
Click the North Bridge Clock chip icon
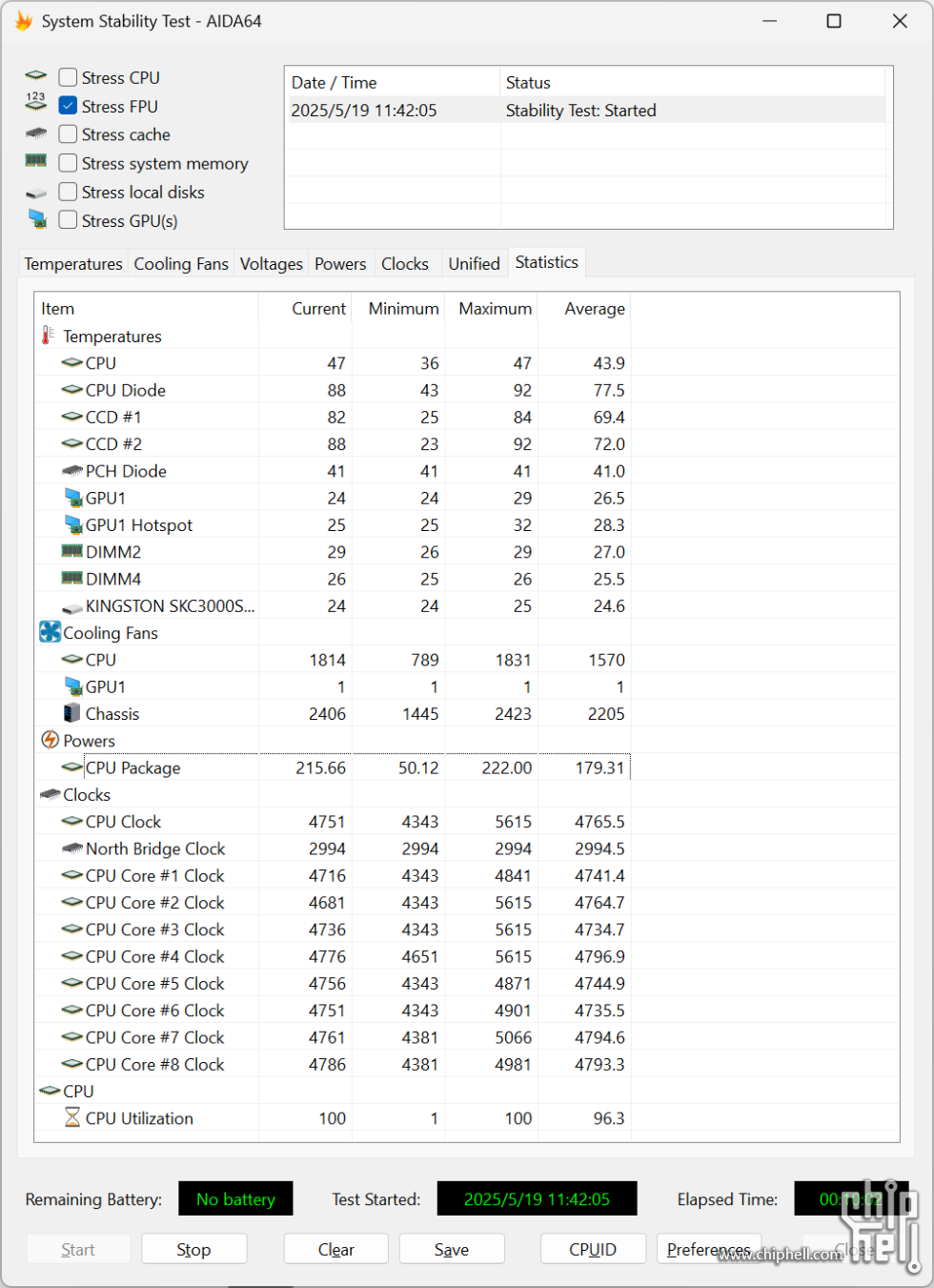click(72, 848)
